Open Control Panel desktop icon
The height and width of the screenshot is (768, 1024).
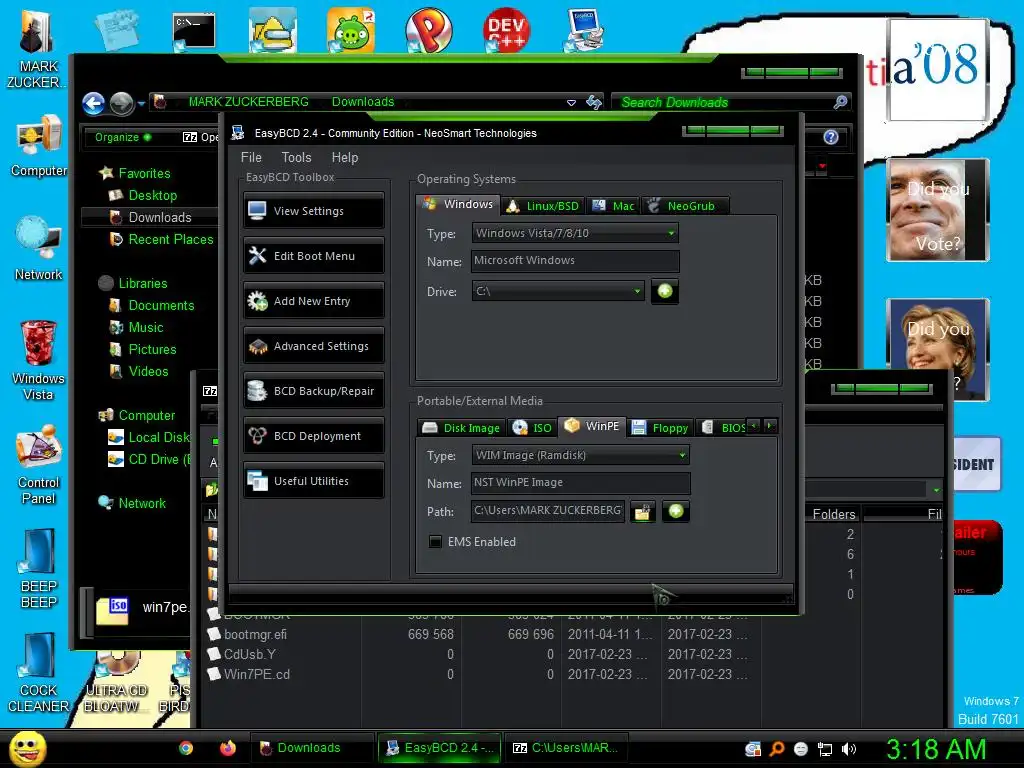pos(38,465)
